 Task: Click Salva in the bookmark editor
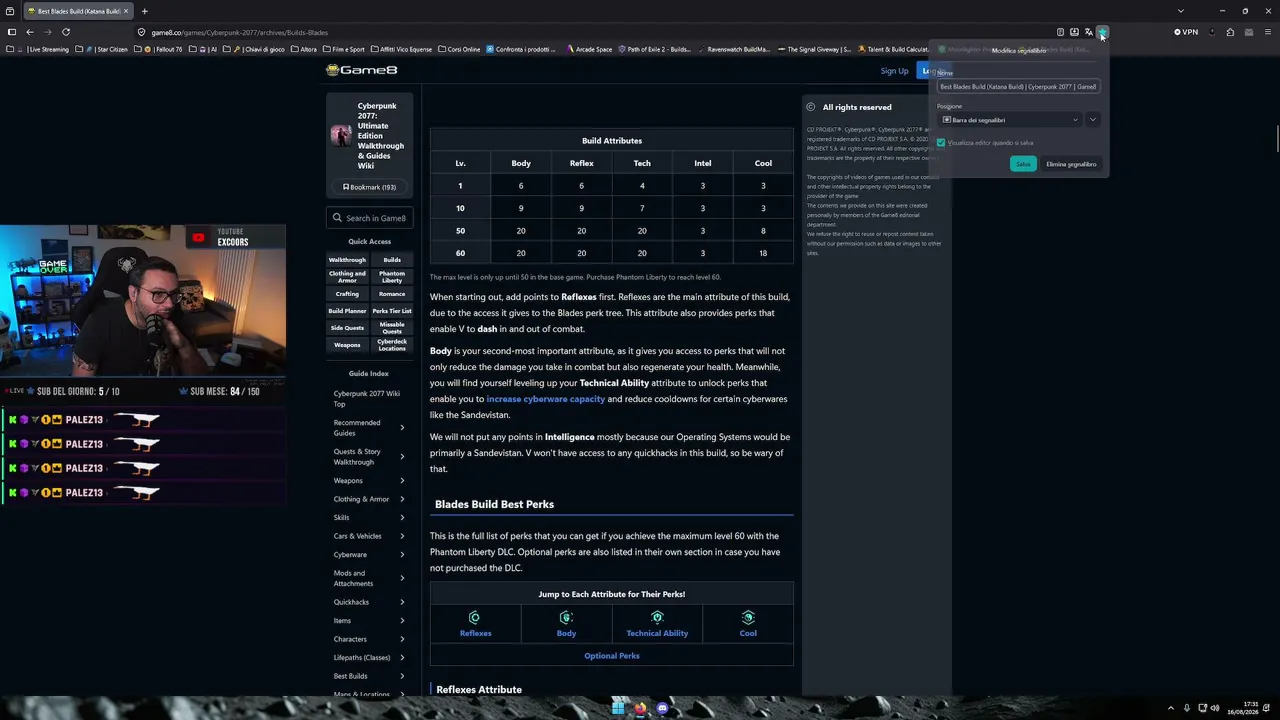(1023, 164)
